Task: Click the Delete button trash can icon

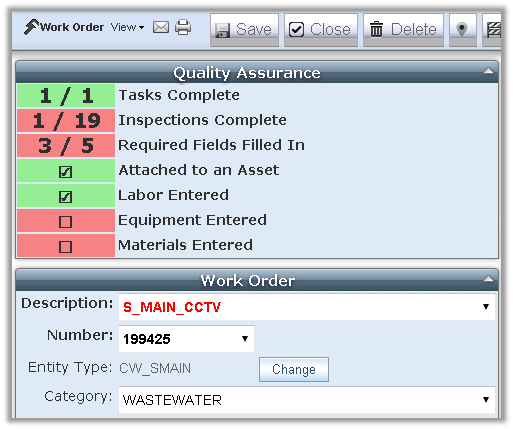Action: (377, 29)
